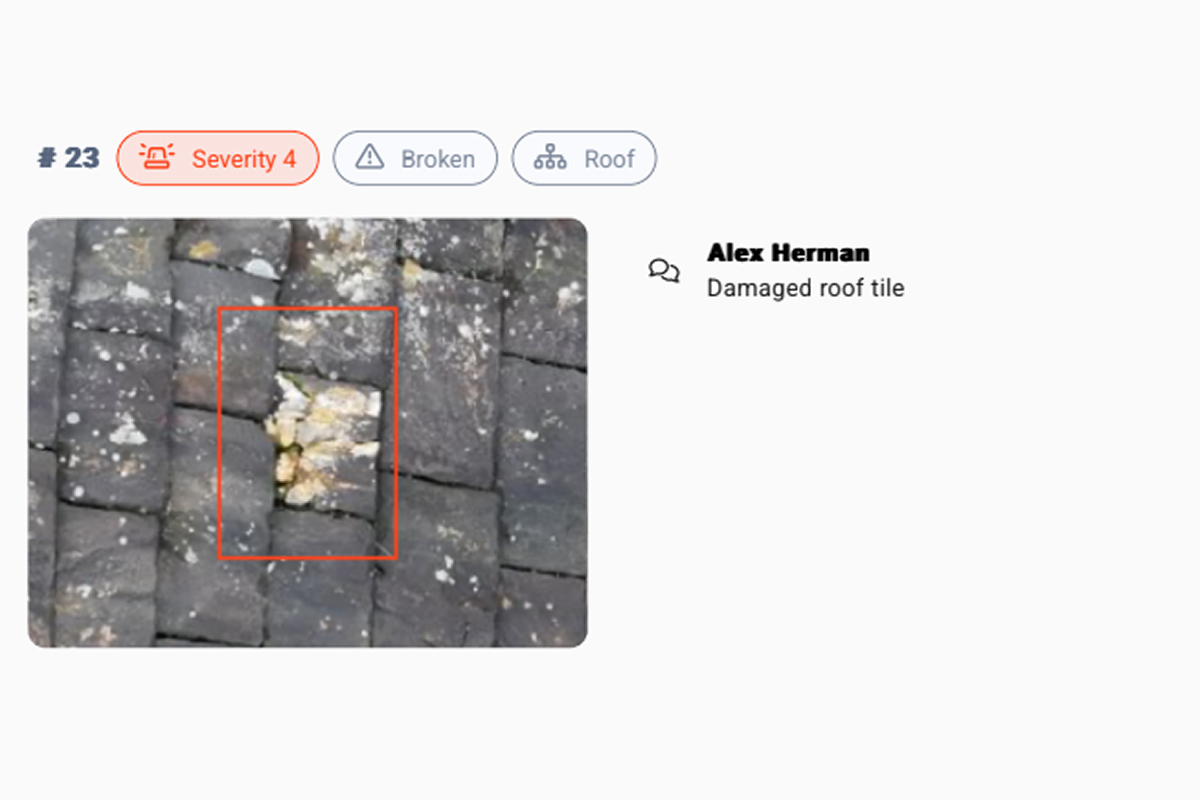Click the siren icon in Severity badge
This screenshot has height=800, width=1200.
pos(156,158)
